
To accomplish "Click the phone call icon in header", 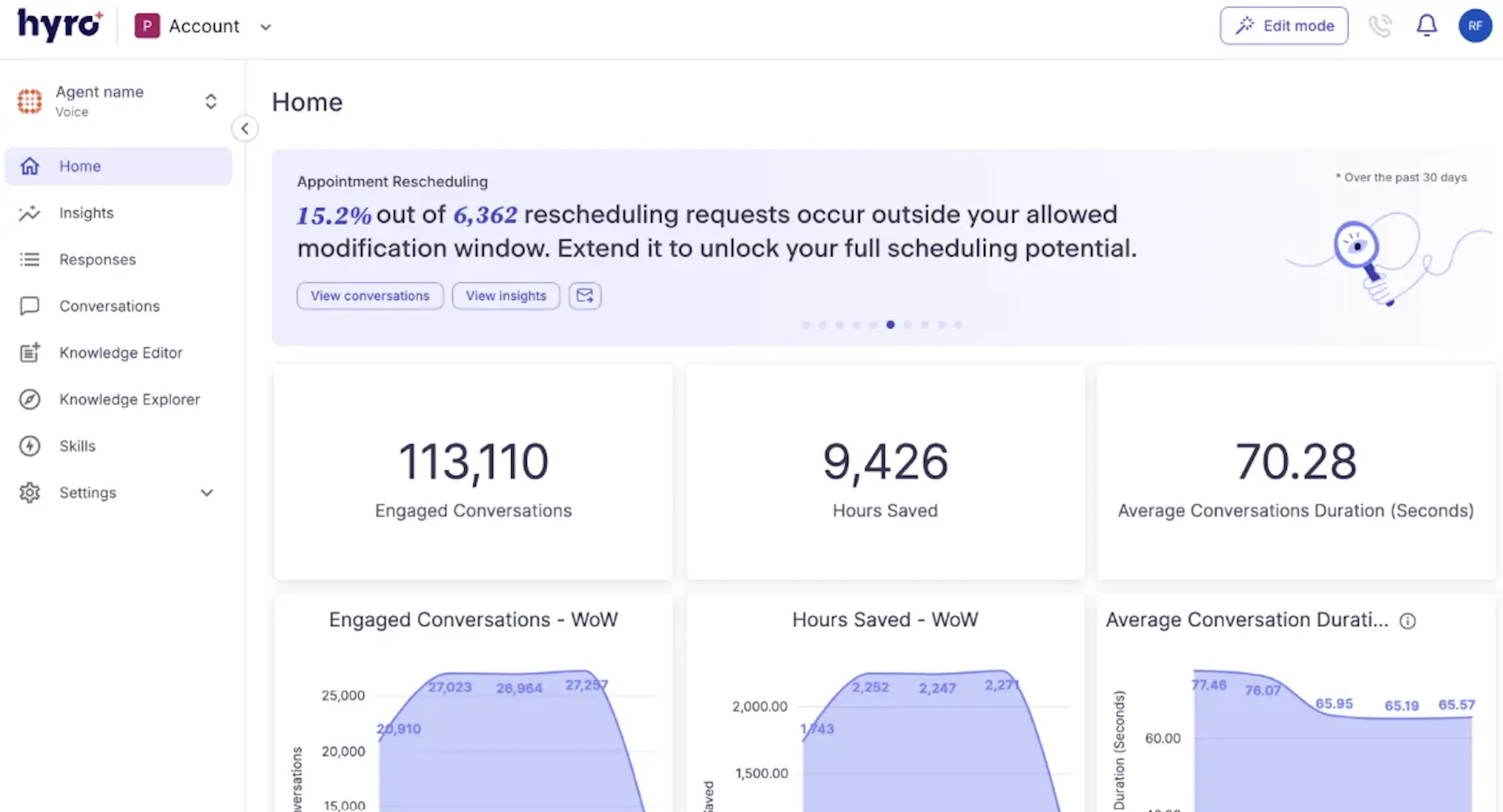I will point(1380,26).
